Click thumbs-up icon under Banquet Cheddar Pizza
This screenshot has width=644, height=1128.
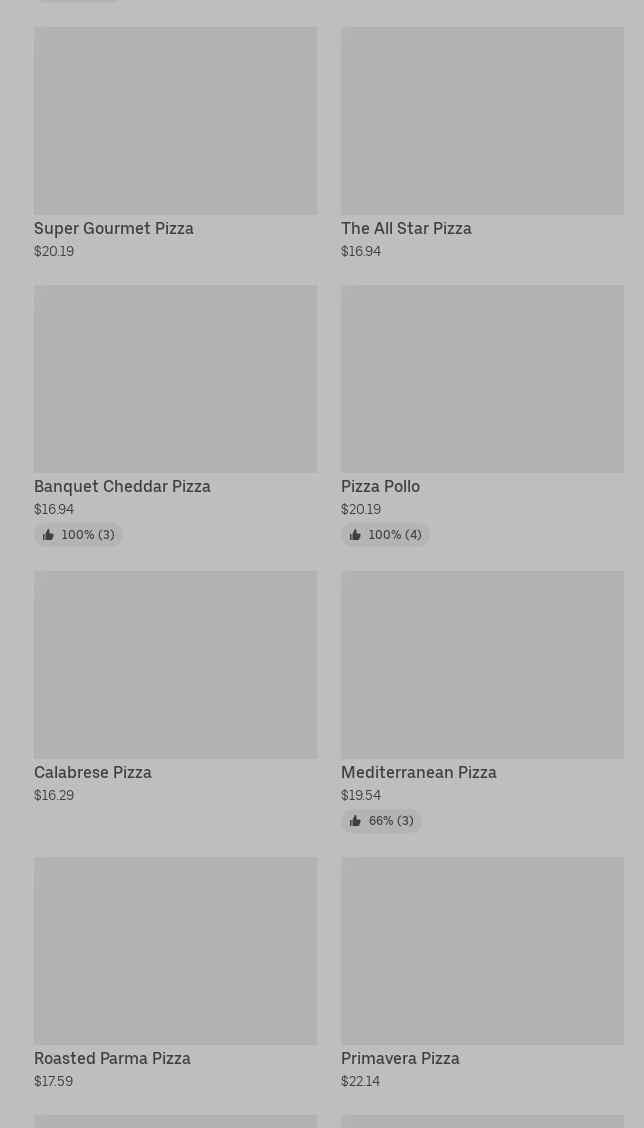[x=48, y=535]
